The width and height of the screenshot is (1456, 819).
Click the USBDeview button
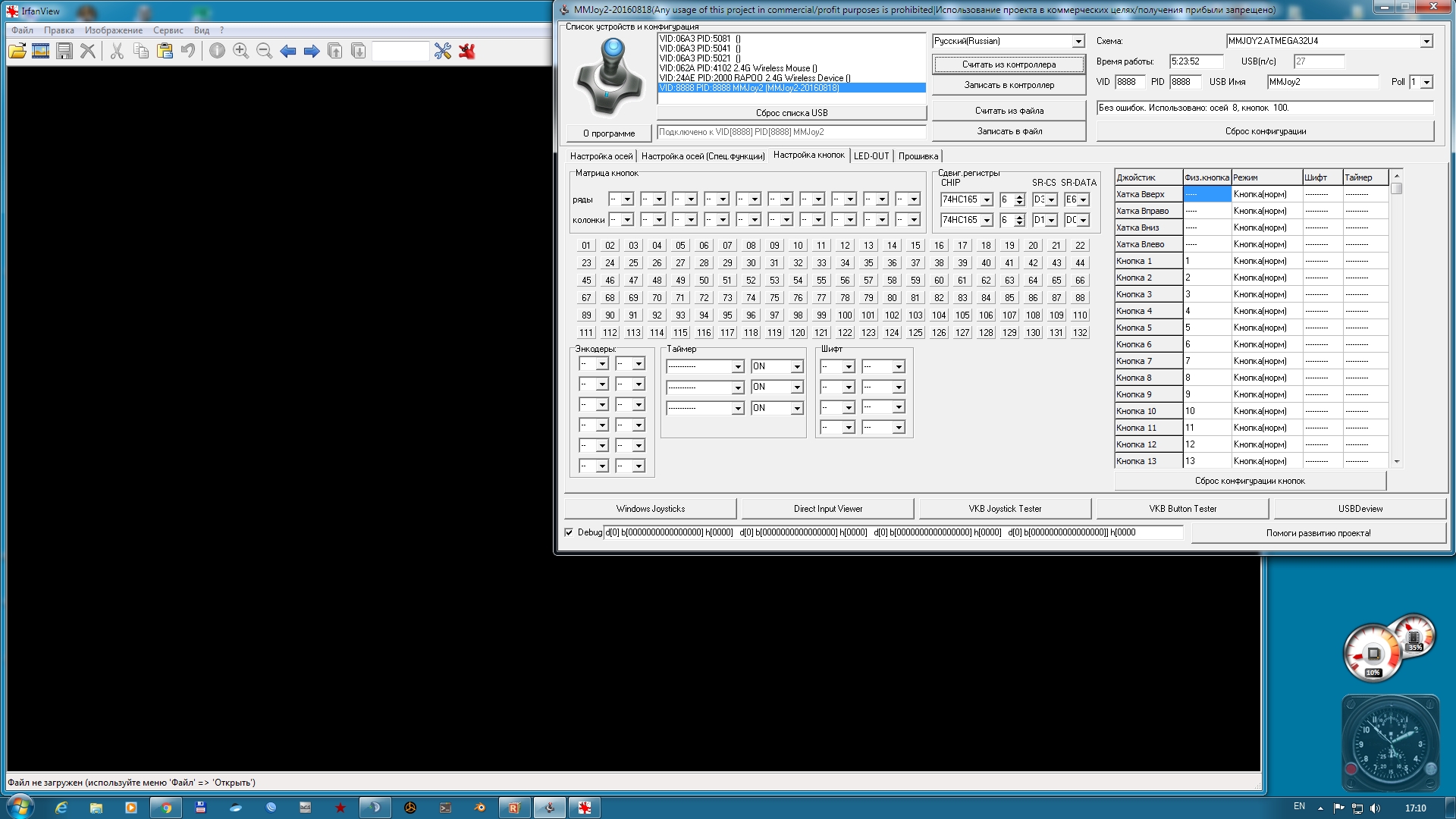click(x=1360, y=509)
